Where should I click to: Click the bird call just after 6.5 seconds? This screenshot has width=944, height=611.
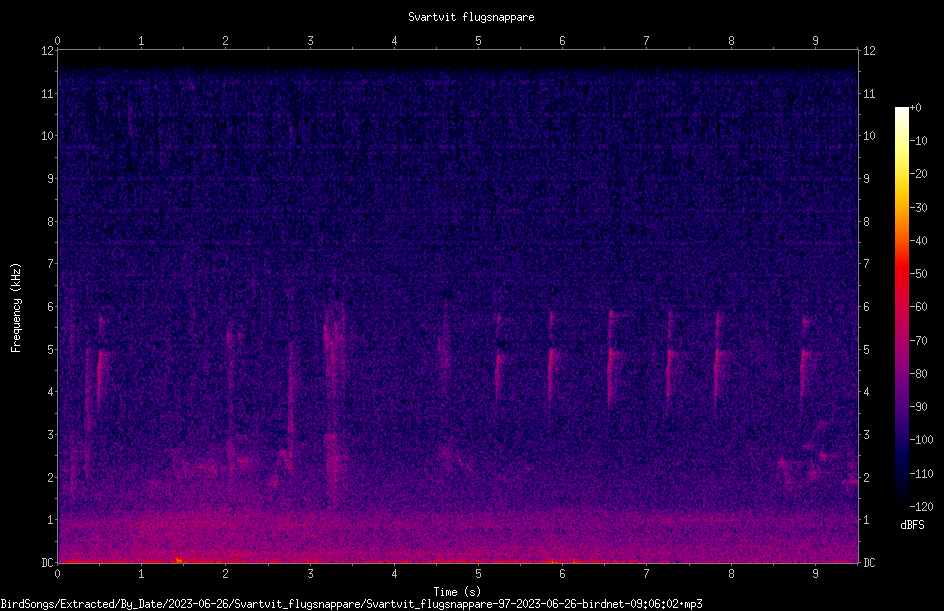612,360
